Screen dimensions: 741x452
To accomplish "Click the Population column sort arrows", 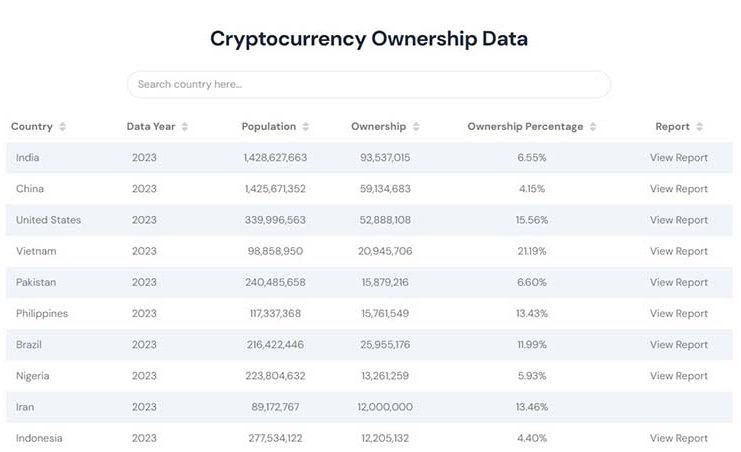I will (x=306, y=127).
